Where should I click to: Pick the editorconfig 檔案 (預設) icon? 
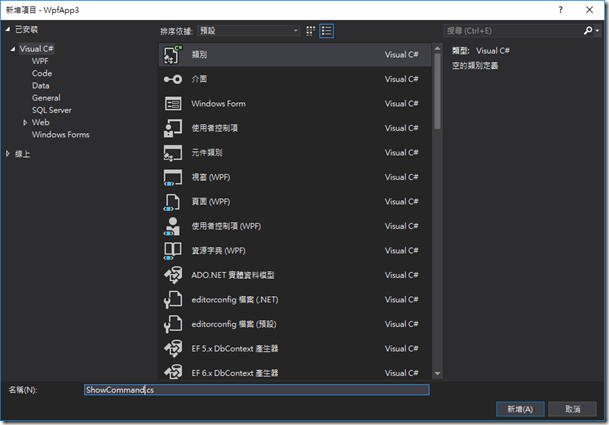tap(172, 324)
